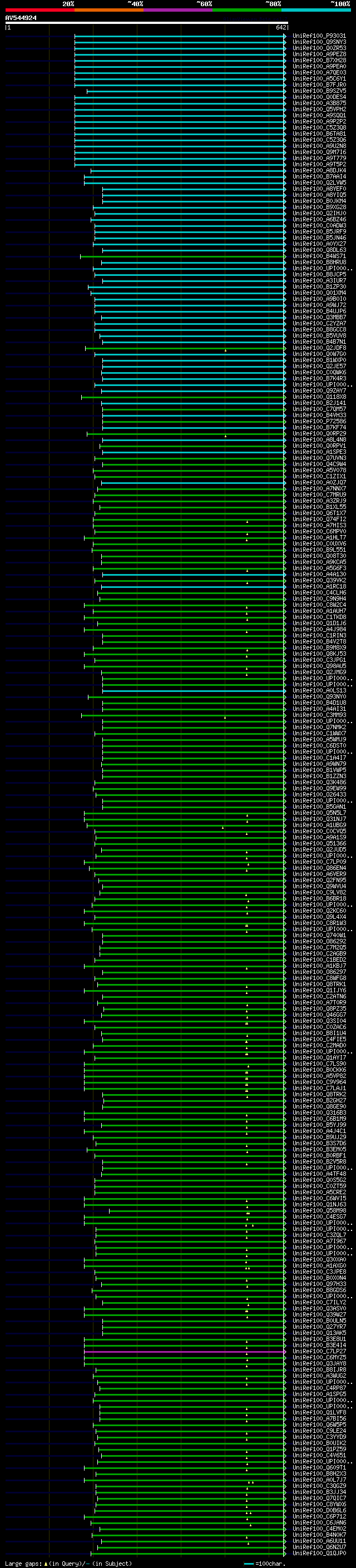Viewport: 356px width, 1568px height.
Task: Click the purple ~60% identity color segment
Action: (179, 10)
